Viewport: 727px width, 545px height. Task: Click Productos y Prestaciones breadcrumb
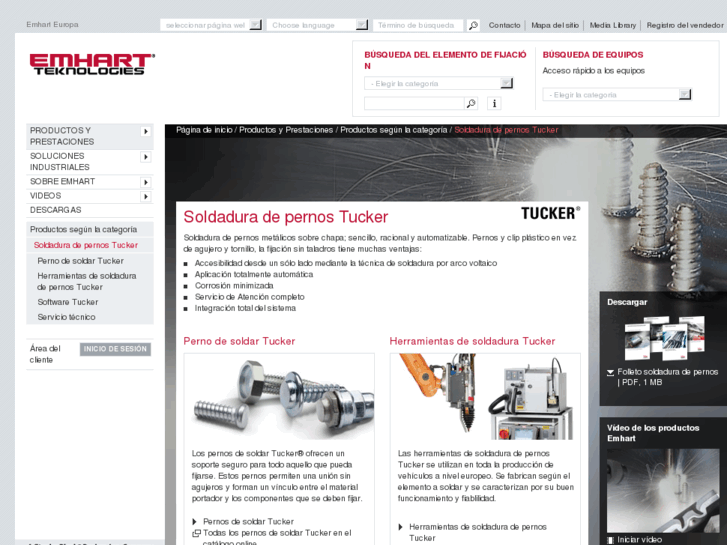[286, 130]
